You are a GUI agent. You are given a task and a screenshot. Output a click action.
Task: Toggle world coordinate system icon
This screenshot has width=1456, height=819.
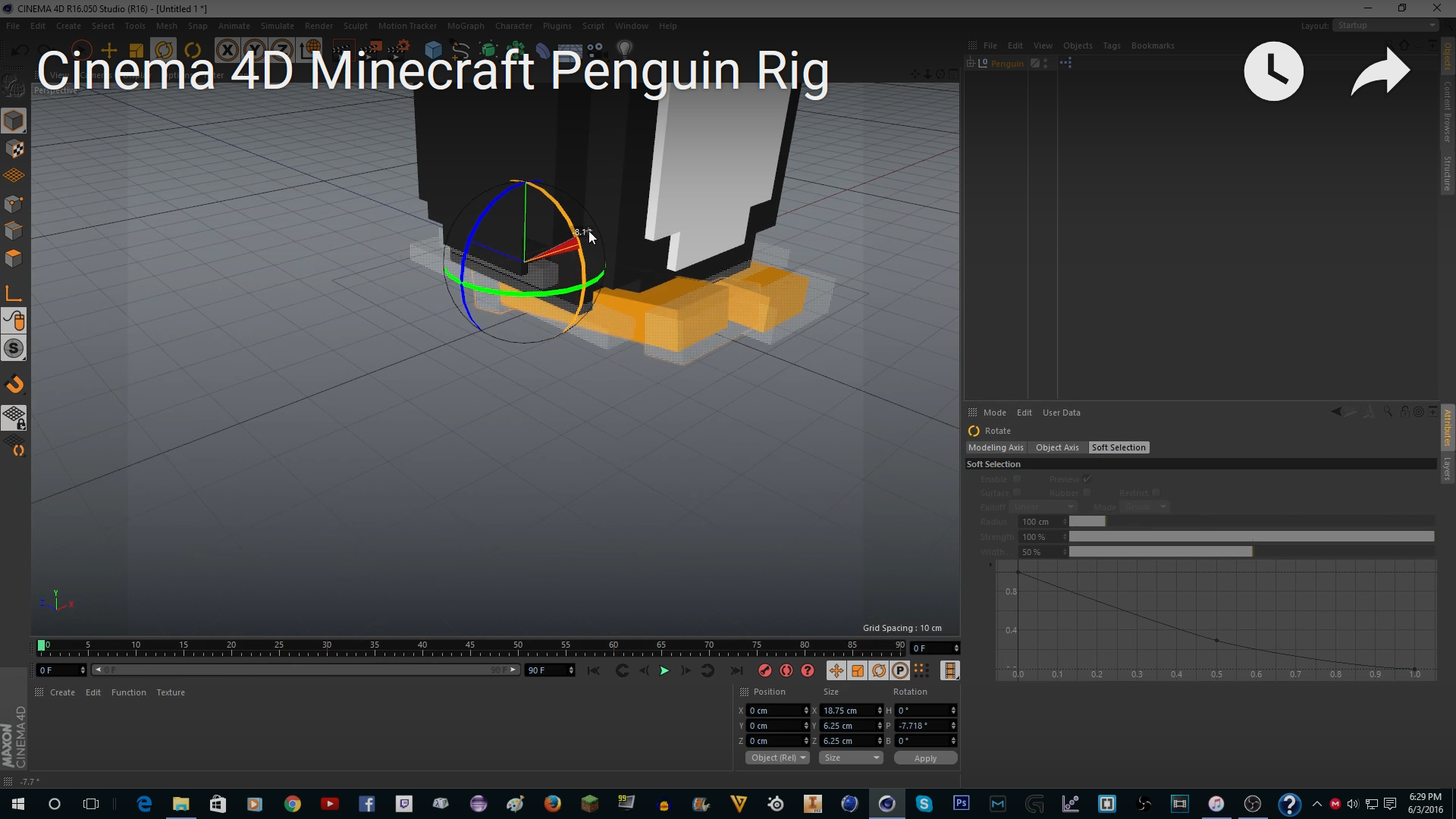click(x=310, y=50)
